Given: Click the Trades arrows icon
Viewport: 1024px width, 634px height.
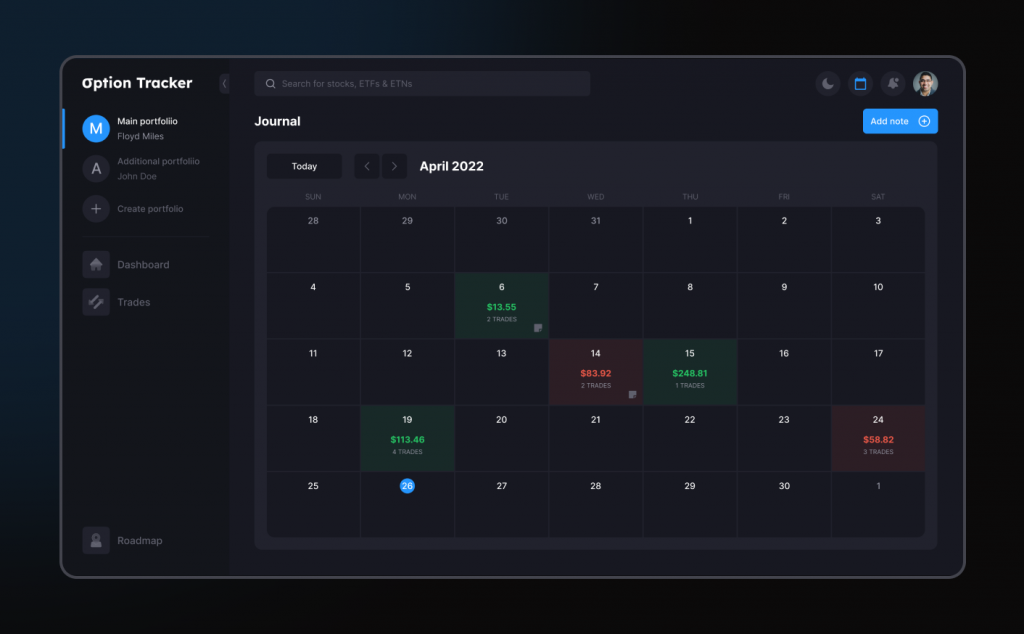Looking at the screenshot, I should (x=96, y=302).
